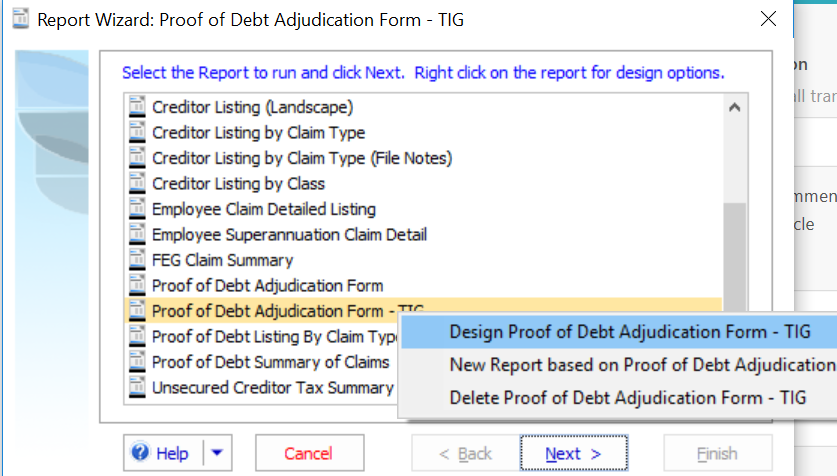Select New Report based on Proof of Debt Adjudication
837x476 pixels.
(641, 365)
